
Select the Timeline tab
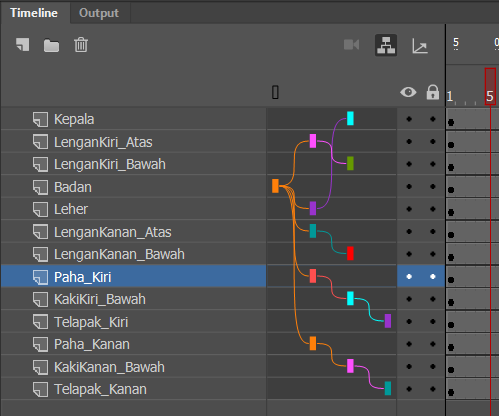34,13
